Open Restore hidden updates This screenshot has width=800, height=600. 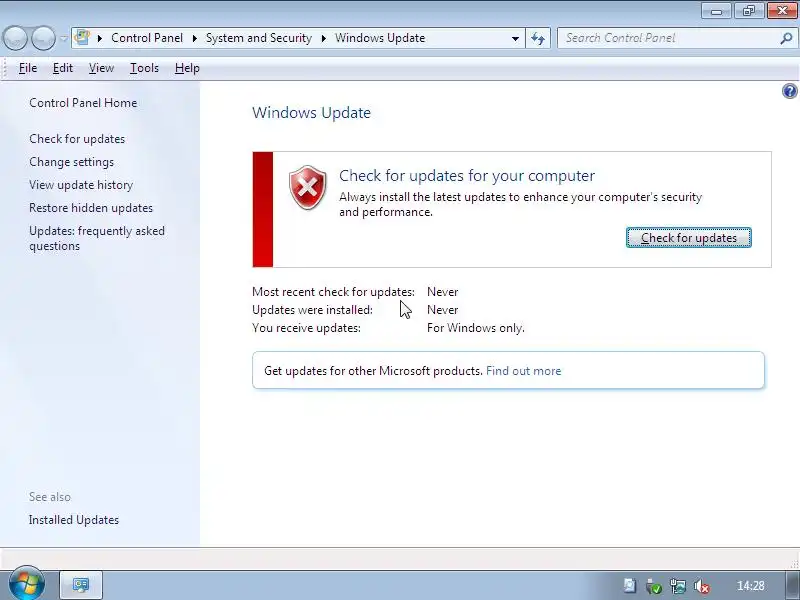click(91, 208)
